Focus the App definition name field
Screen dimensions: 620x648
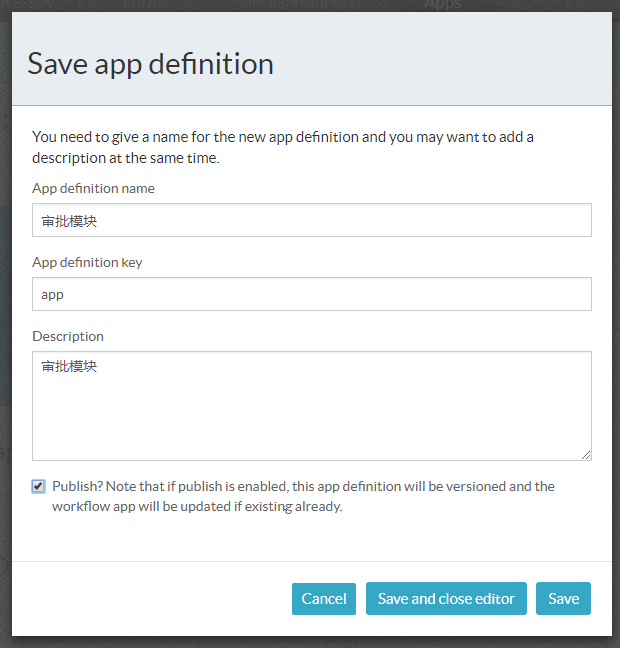[311, 220]
